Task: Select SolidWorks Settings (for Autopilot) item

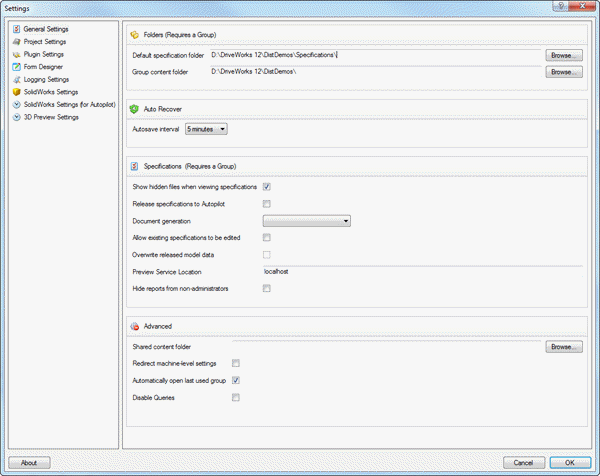Action: tap(65, 104)
